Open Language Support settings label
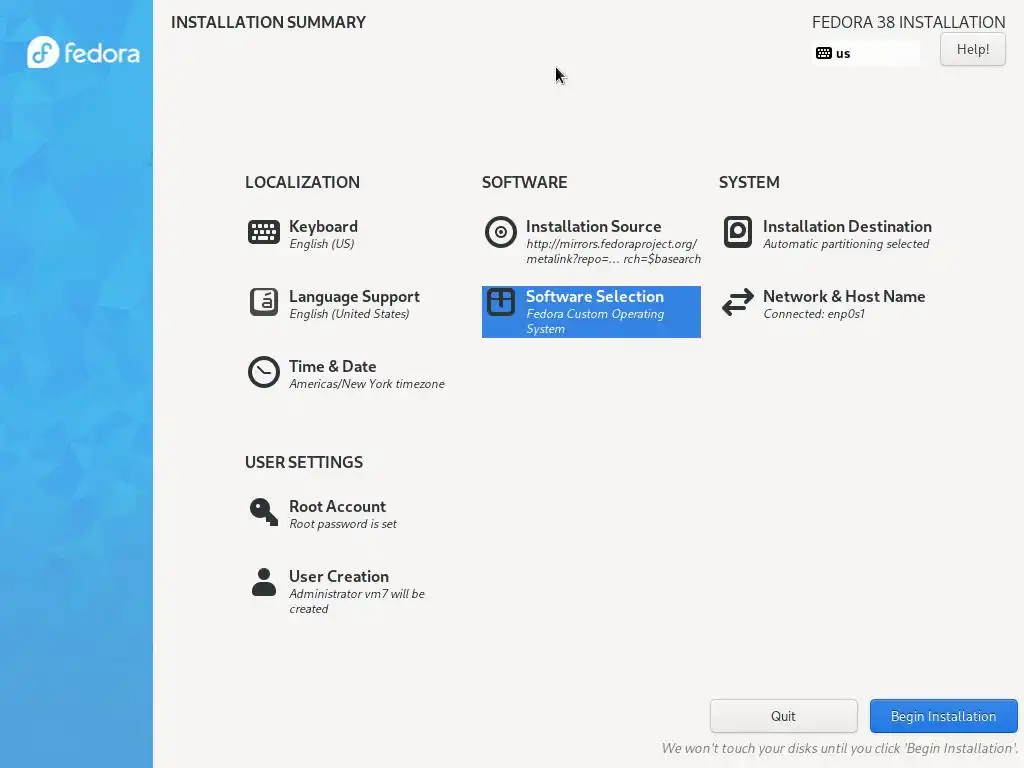Image resolution: width=1024 pixels, height=768 pixels. [355, 296]
